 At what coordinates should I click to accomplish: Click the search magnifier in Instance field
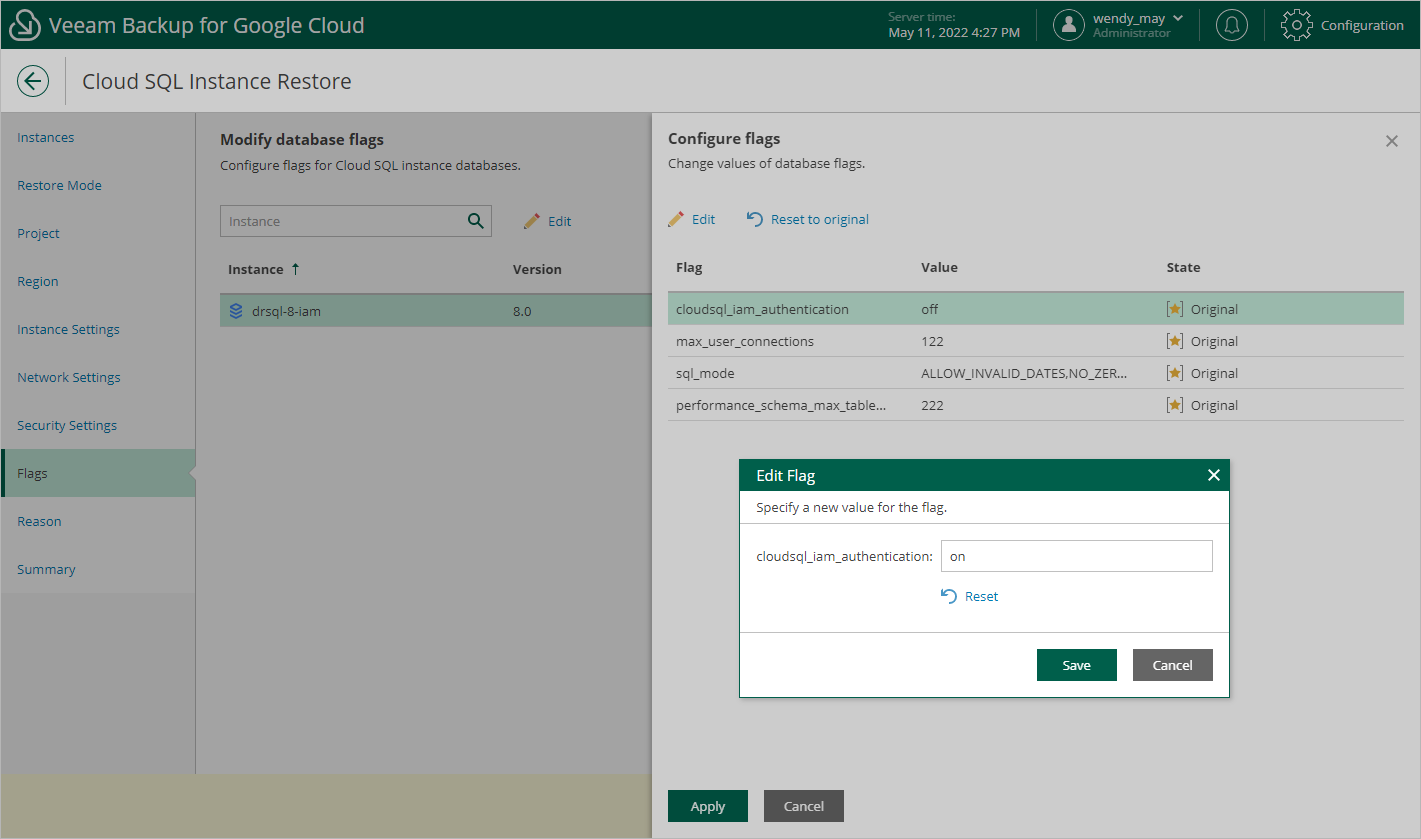coord(476,221)
